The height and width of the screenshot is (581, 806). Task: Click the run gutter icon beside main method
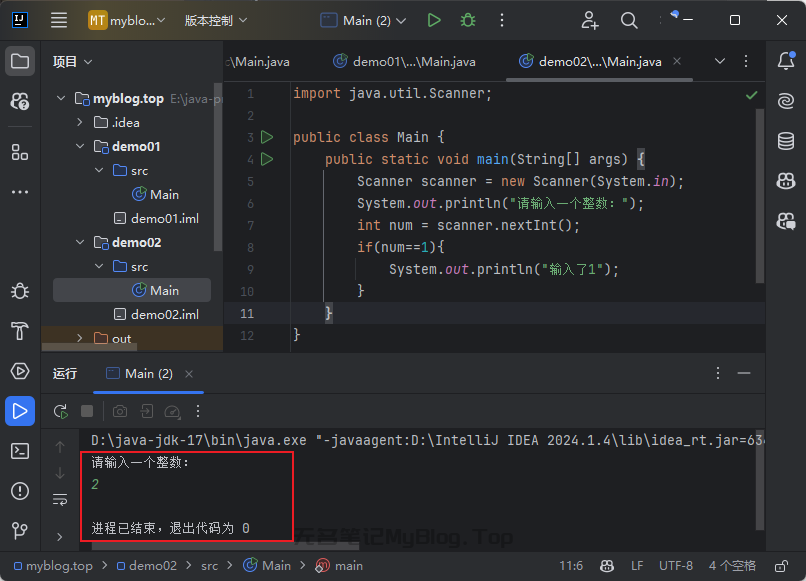[267, 159]
